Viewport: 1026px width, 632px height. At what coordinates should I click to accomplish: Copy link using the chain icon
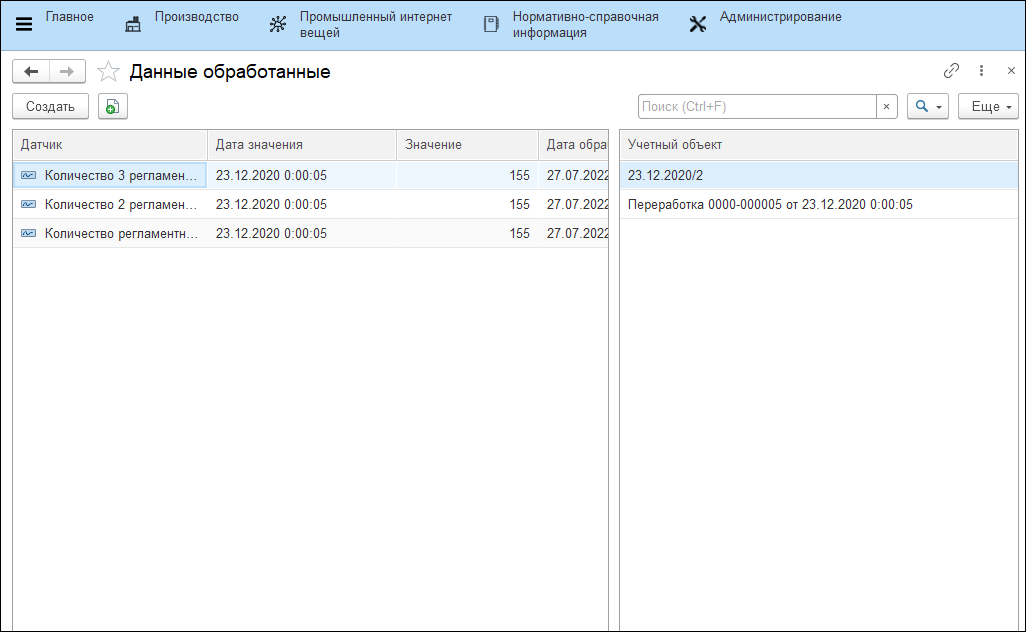(x=951, y=71)
